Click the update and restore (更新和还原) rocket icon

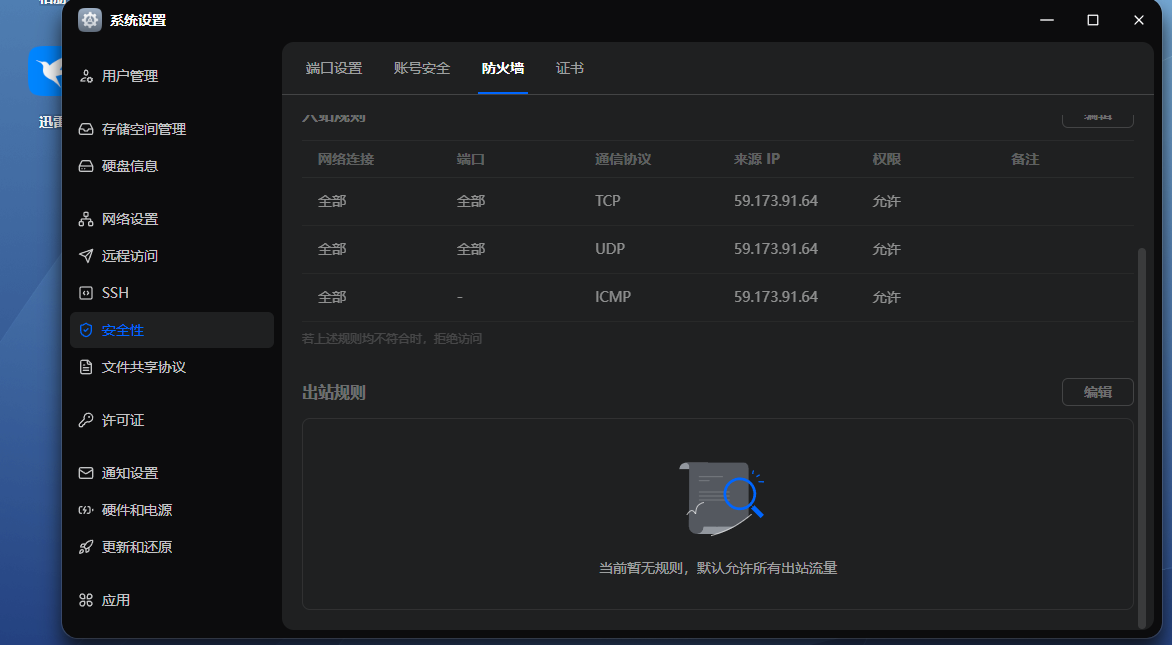86,547
